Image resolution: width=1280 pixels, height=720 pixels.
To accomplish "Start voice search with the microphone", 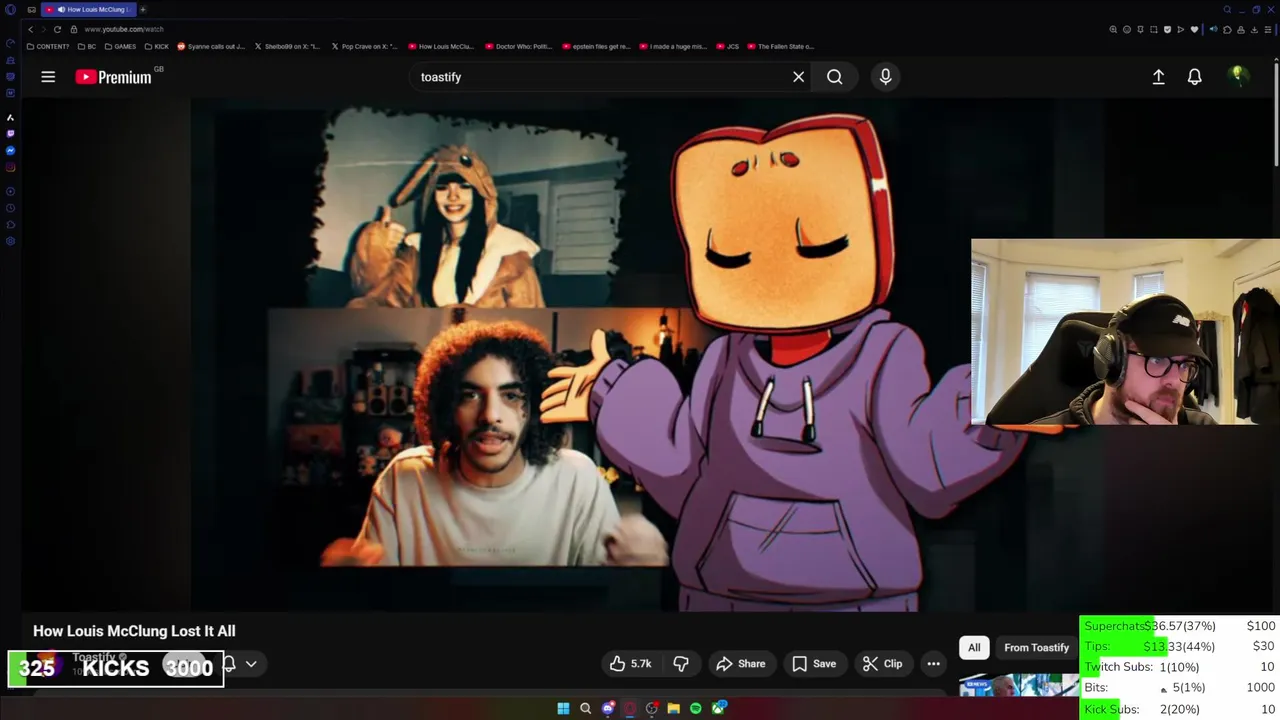I will pyautogui.click(x=885, y=77).
